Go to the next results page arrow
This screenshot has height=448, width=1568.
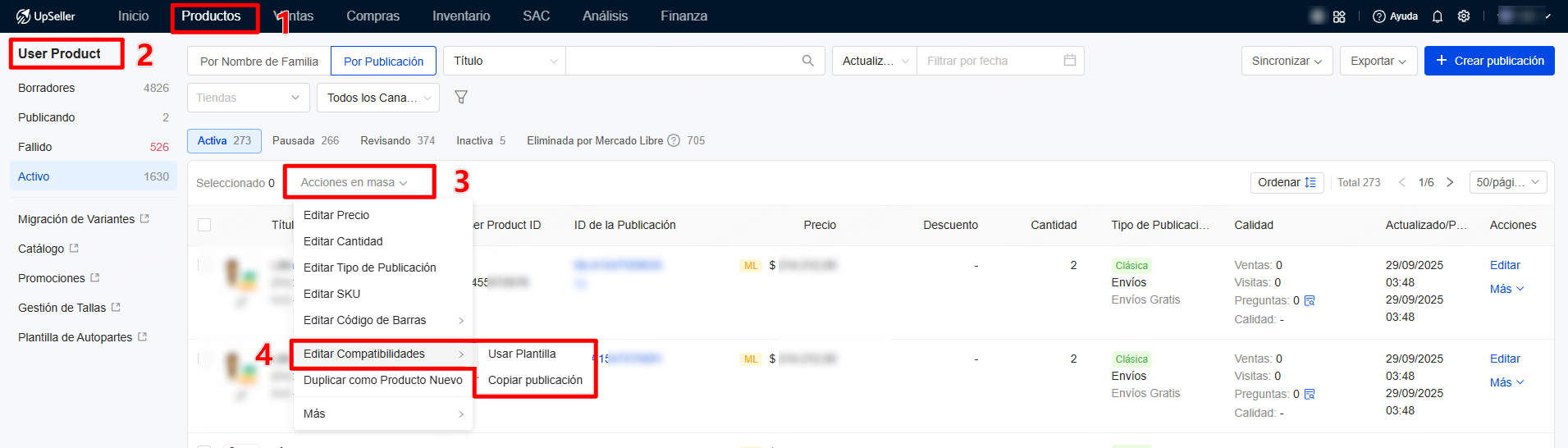coord(1450,182)
